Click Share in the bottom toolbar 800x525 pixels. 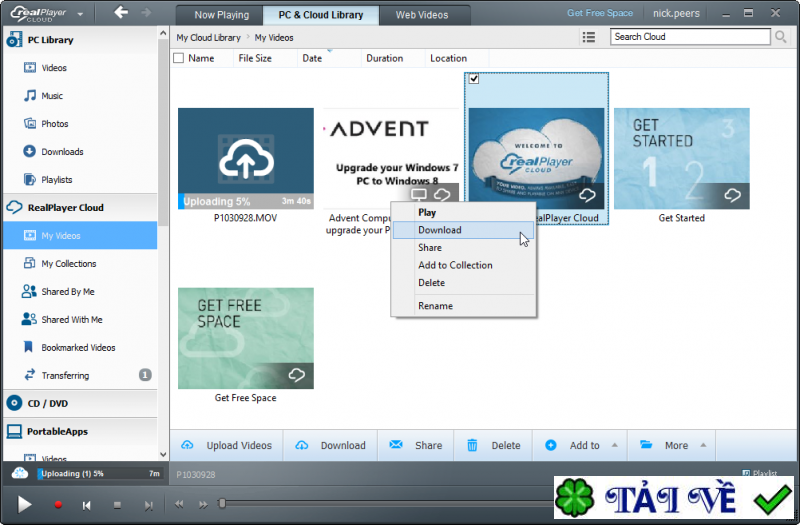pos(416,445)
